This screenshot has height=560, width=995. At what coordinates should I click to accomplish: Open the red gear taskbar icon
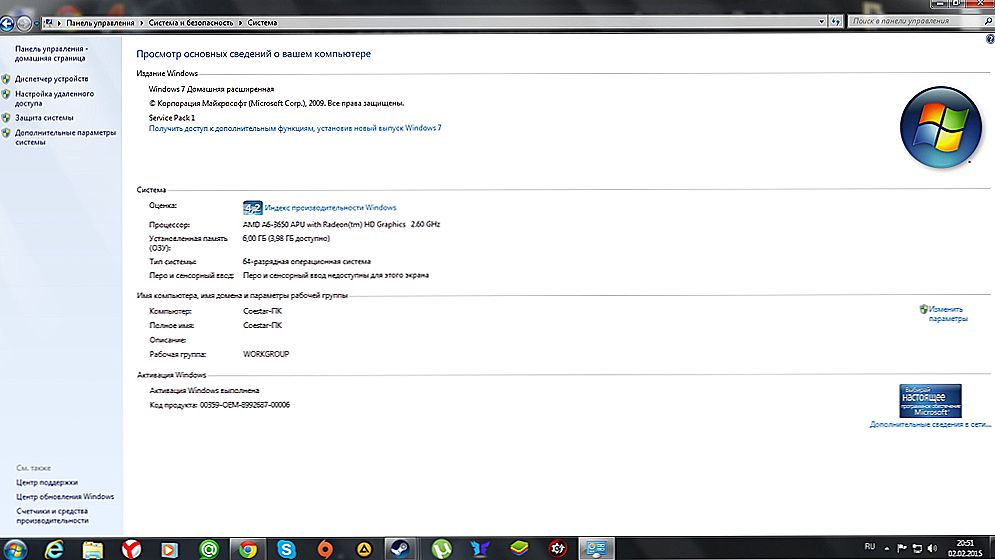click(x=558, y=549)
